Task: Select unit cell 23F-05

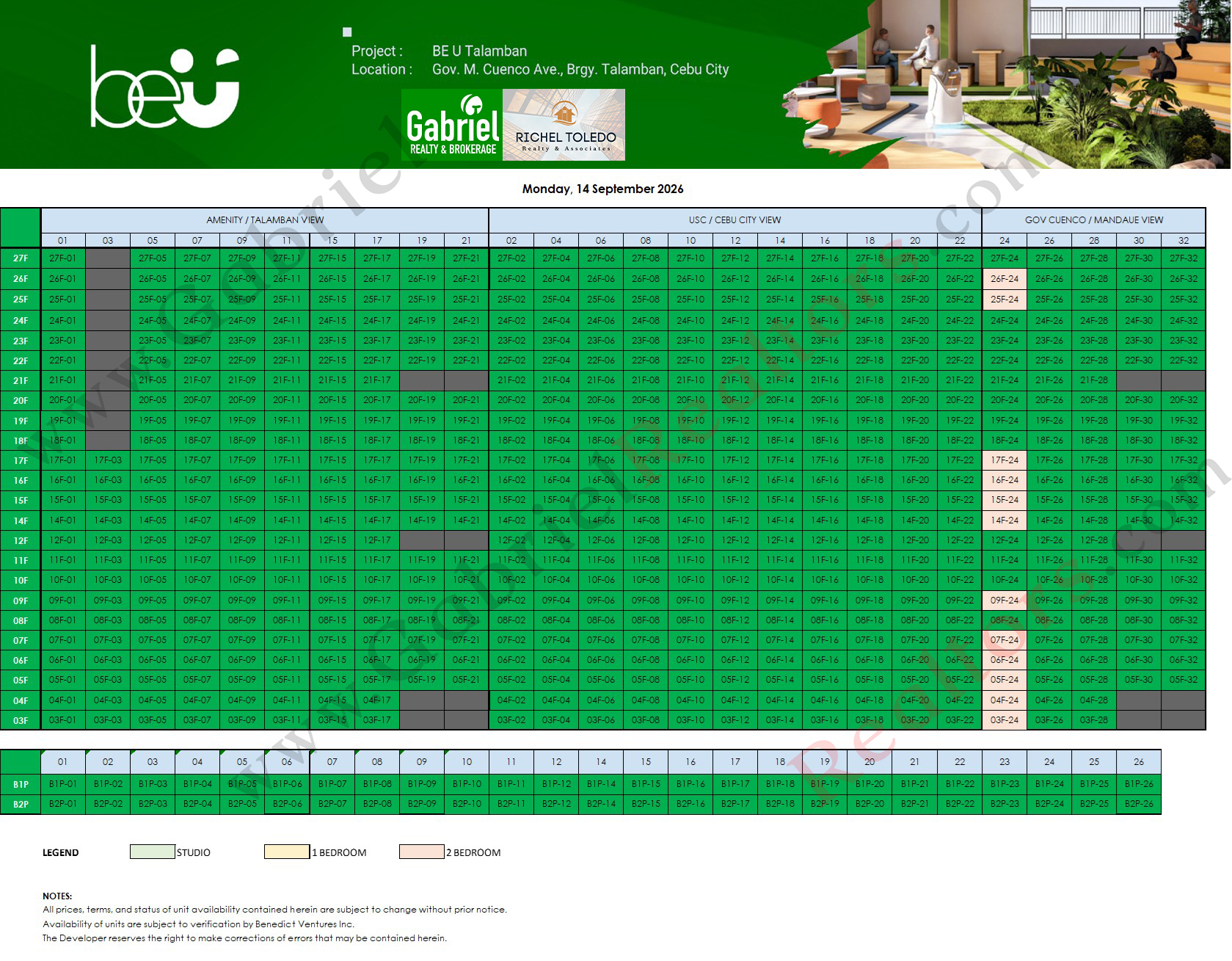Action: coord(152,341)
